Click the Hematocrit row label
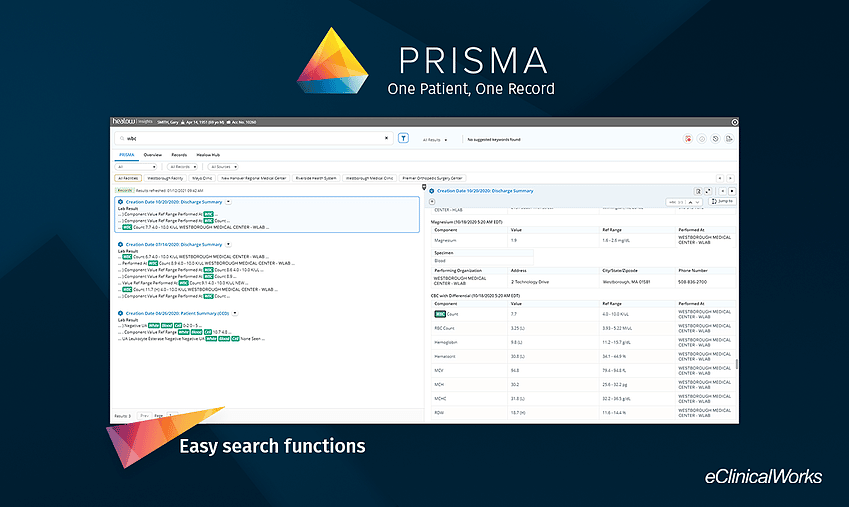849x507 pixels. 445,356
